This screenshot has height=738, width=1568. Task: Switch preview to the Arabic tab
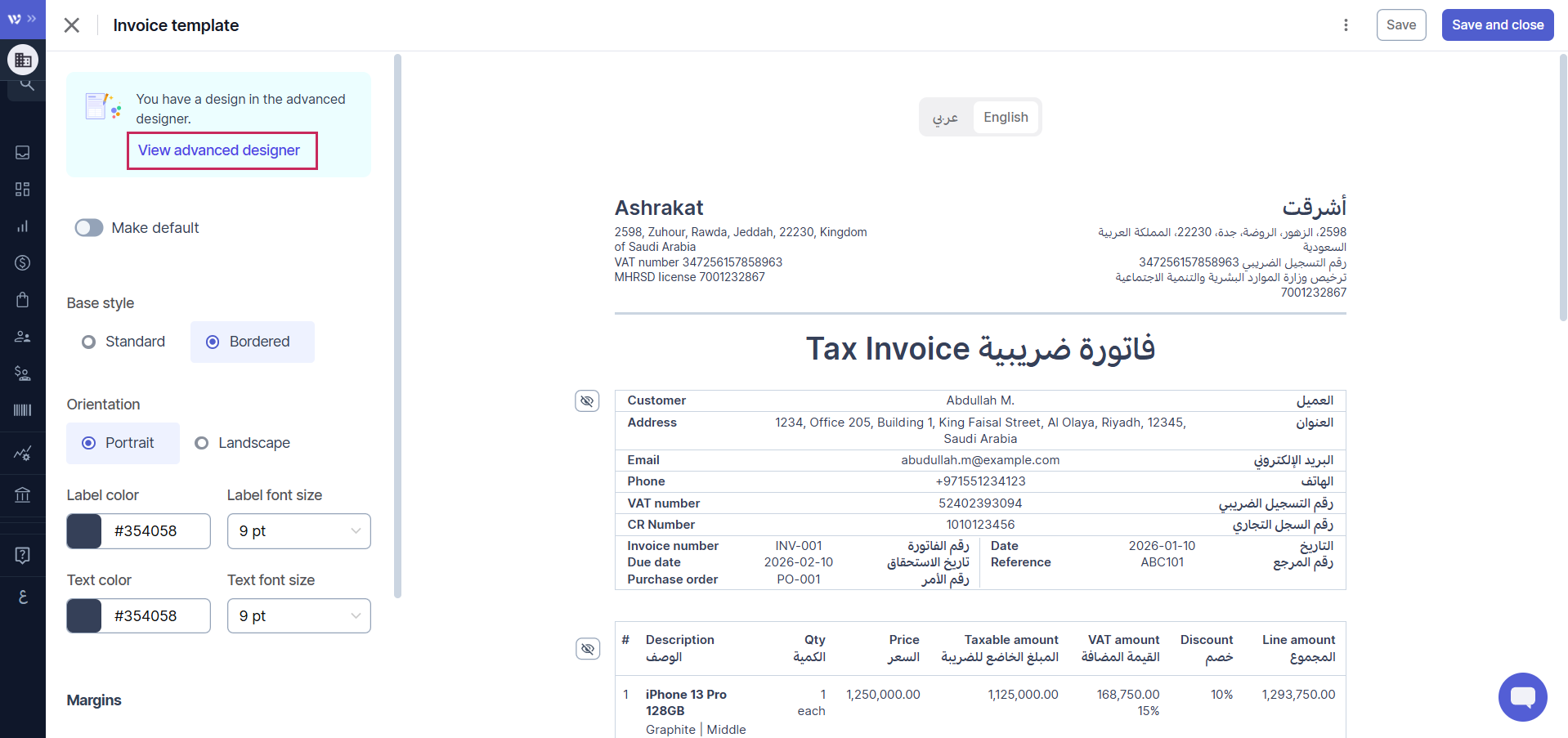tap(945, 118)
